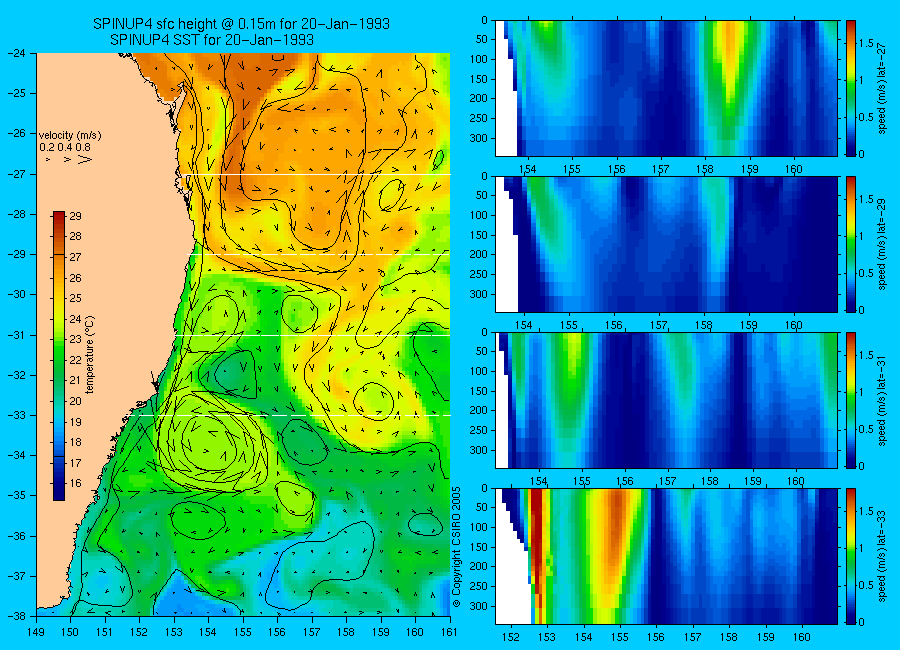Click the "23" label on temperature color bar

coord(76,339)
